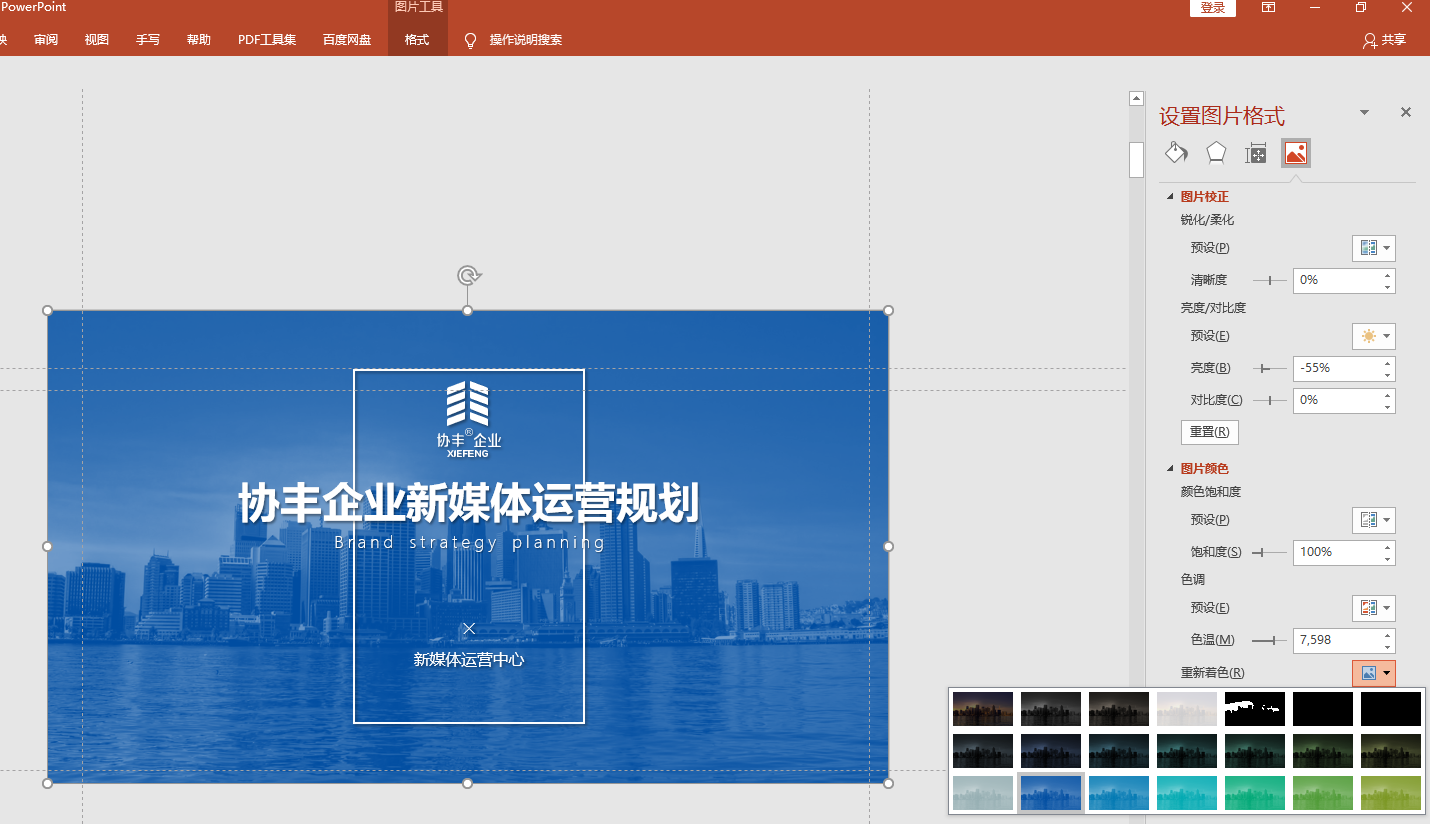1430x824 pixels.
Task: Choose the light gray recolor thumbnail
Action: (983, 793)
